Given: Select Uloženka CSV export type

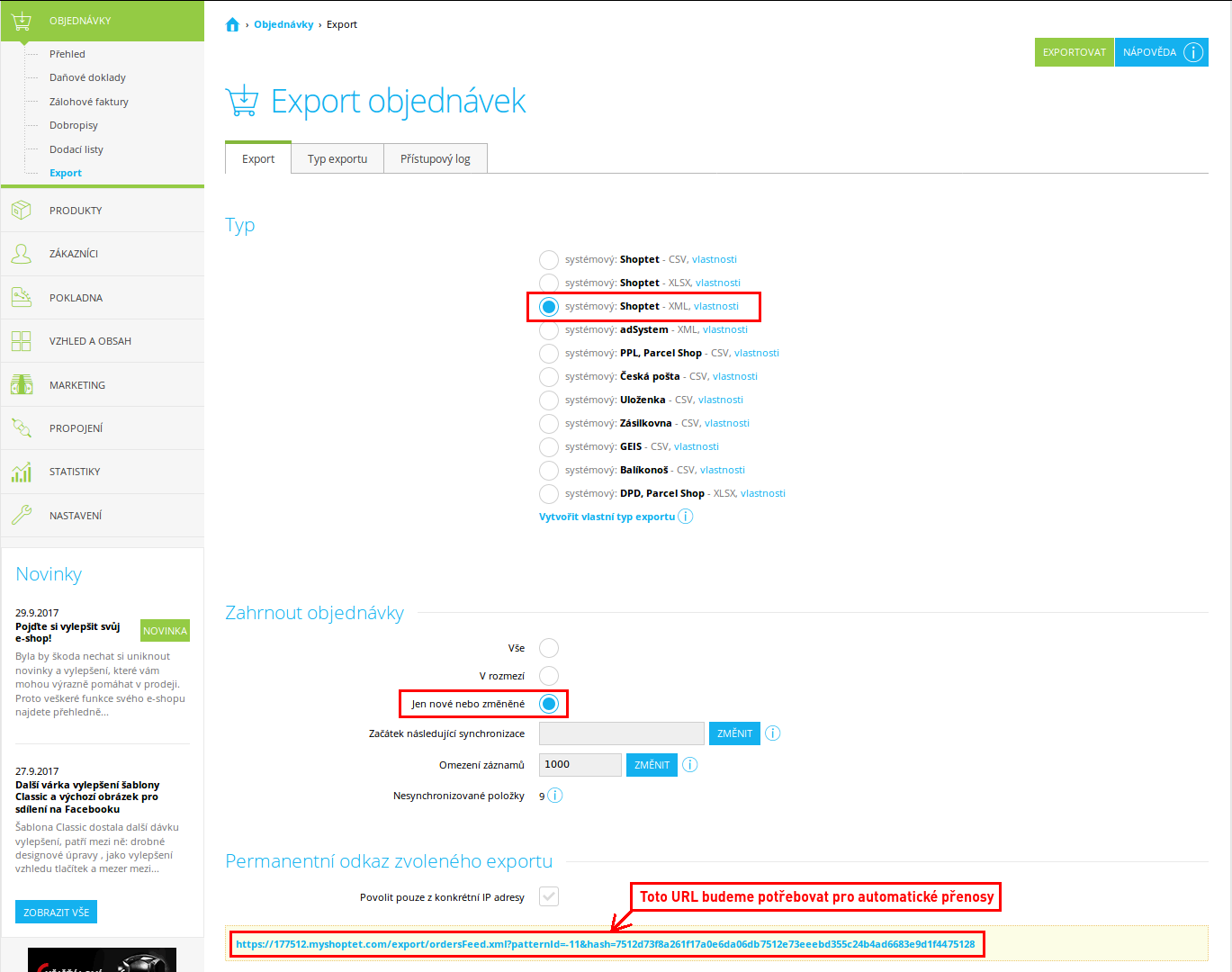Looking at the screenshot, I should point(549,400).
